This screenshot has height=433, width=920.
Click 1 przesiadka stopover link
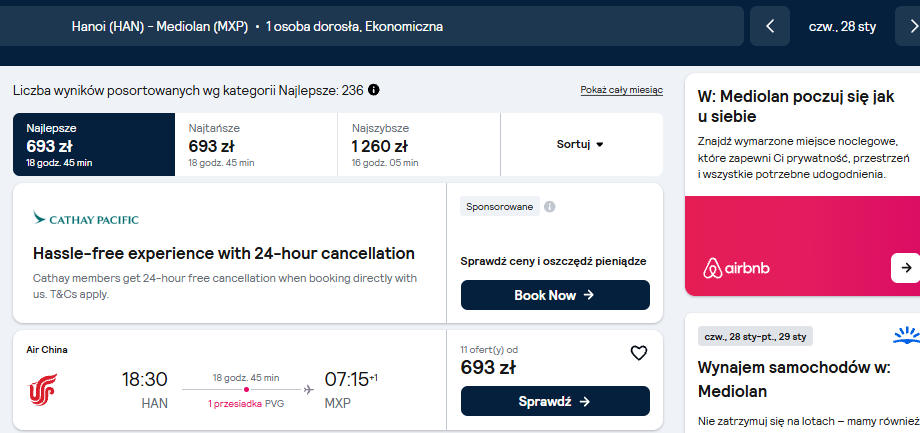235,404
